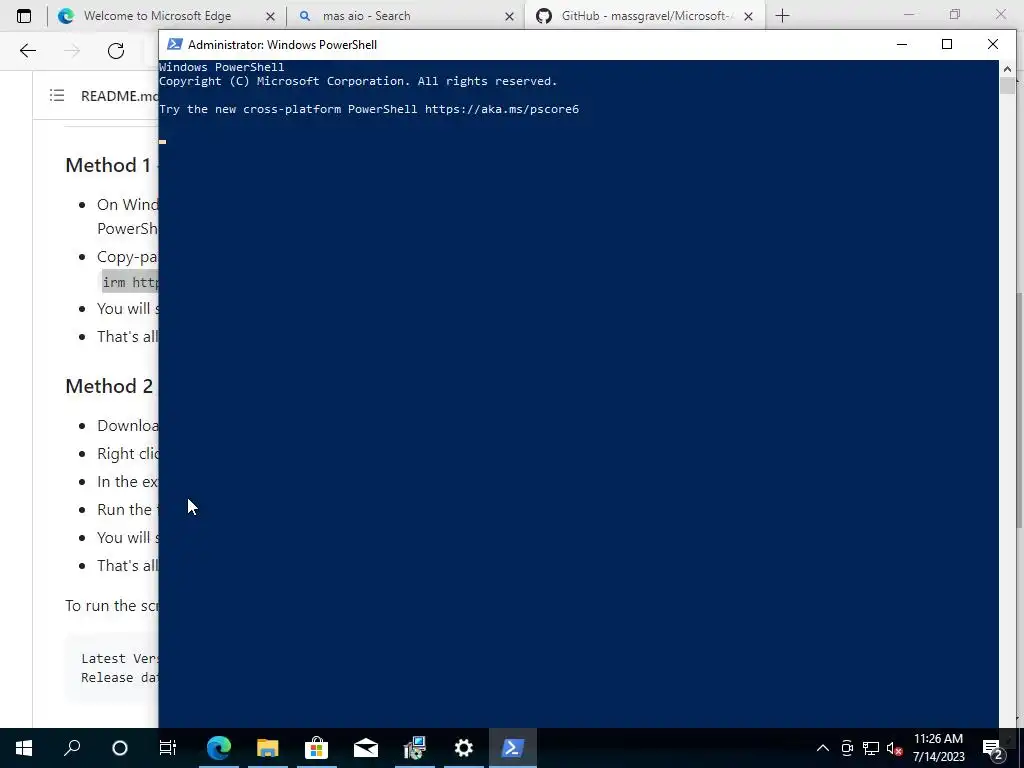Click Method 2 heading in README
This screenshot has width=1024, height=768.
109,386
